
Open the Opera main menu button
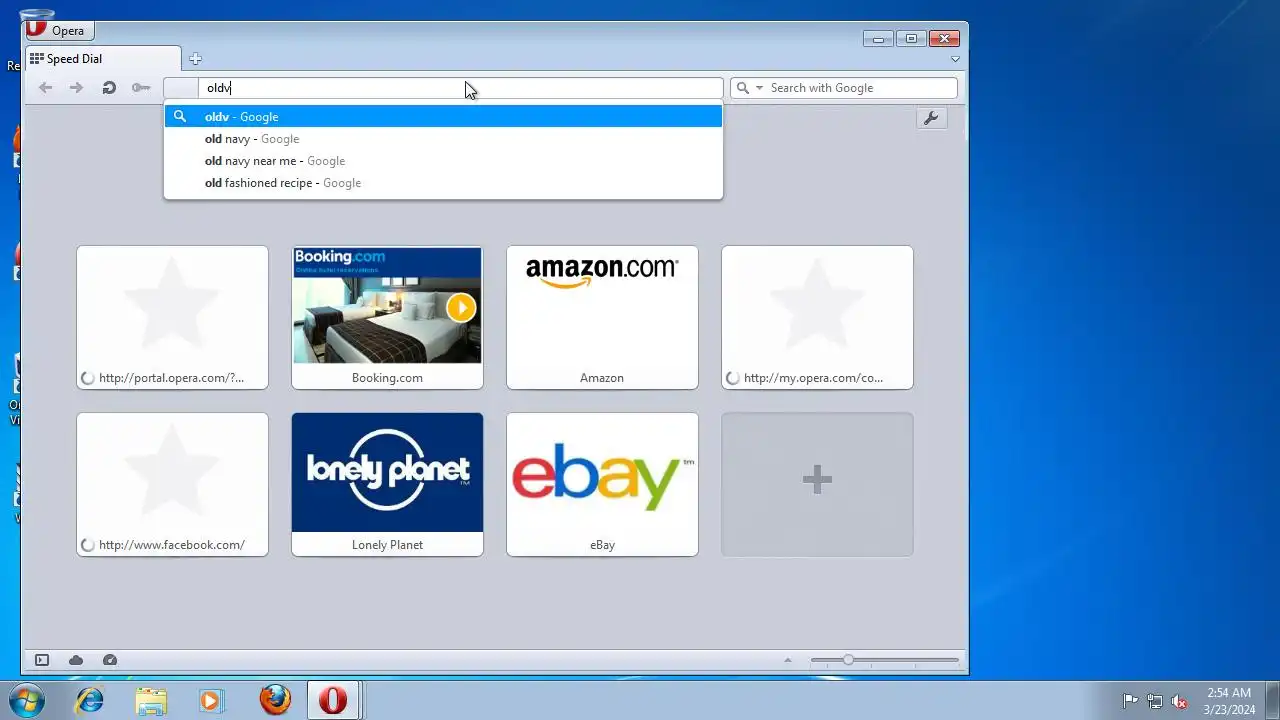[58, 30]
